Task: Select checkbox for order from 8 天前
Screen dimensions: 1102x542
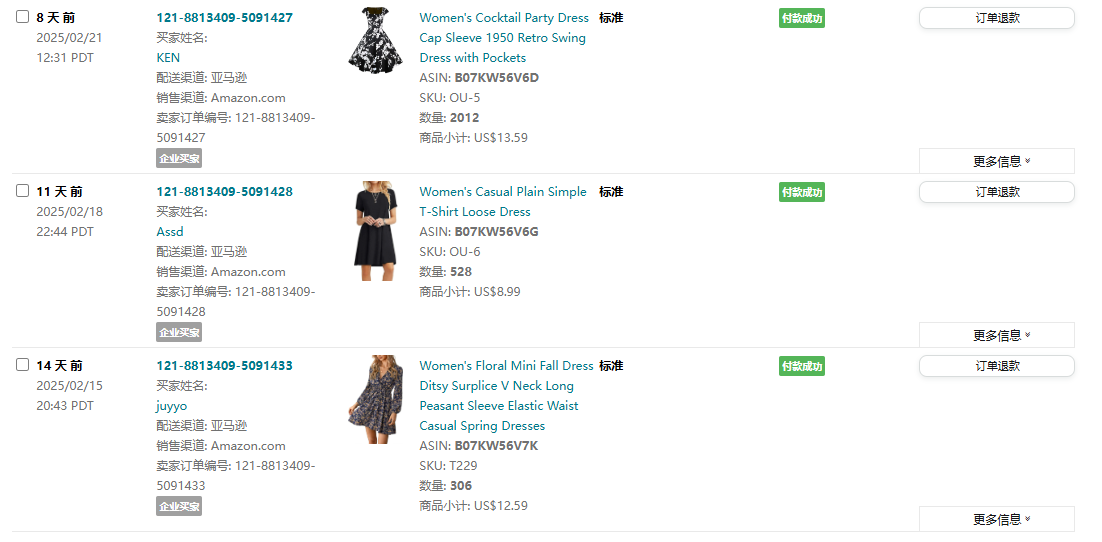Action: (22, 17)
